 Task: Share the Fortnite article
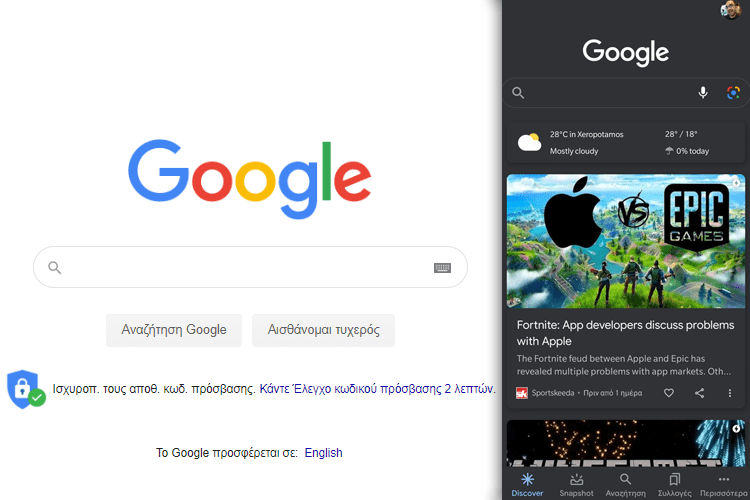click(x=699, y=393)
